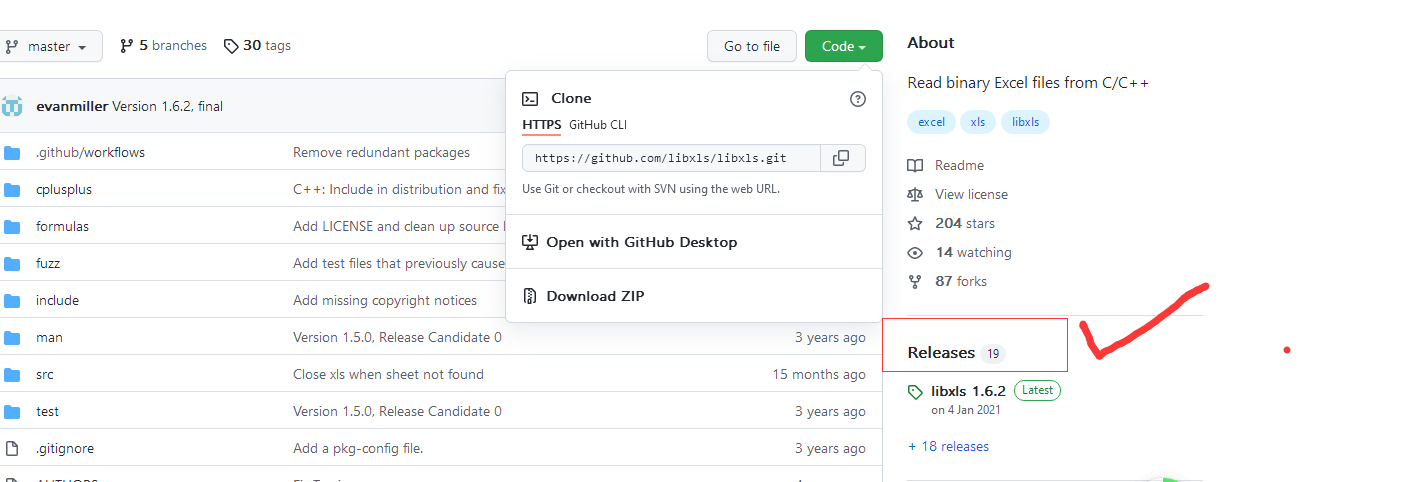Screen dimensions: 1415x482
Task: Click the green release tag icon
Action: pos(915,392)
